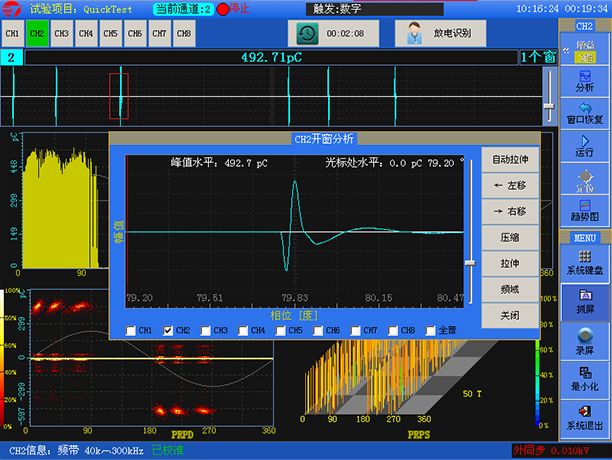The width and height of the screenshot is (612, 460).
Task: Click the 分析 (Analysis) icon in sidebar
Action: coord(585,79)
